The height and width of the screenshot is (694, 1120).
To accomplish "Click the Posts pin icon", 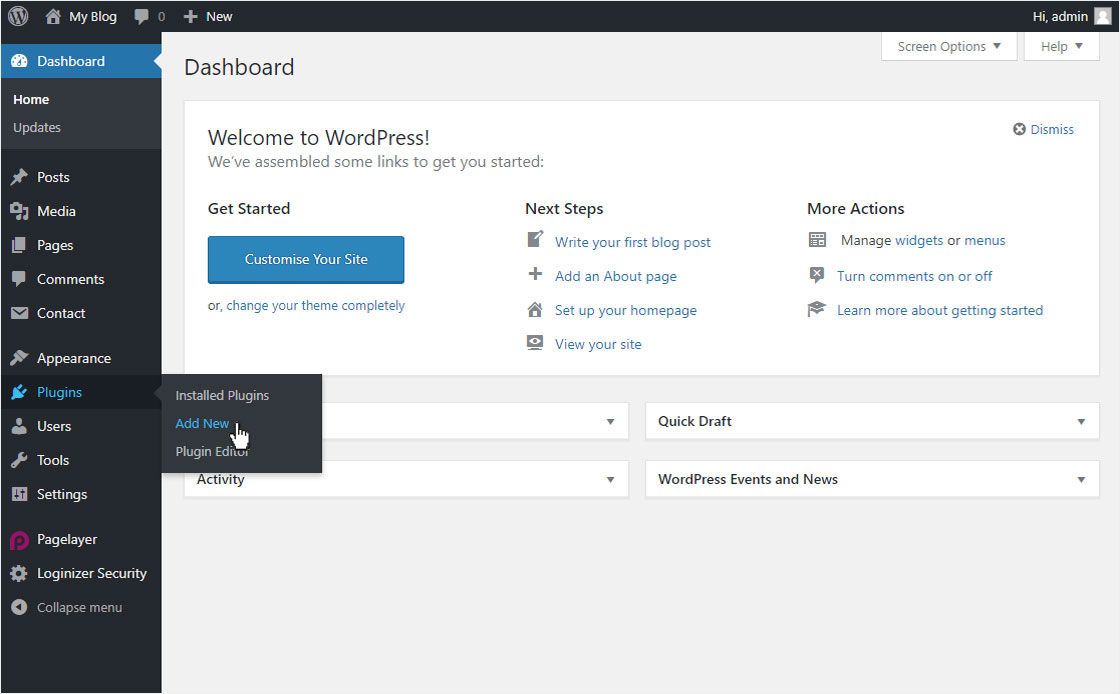I will point(19,177).
